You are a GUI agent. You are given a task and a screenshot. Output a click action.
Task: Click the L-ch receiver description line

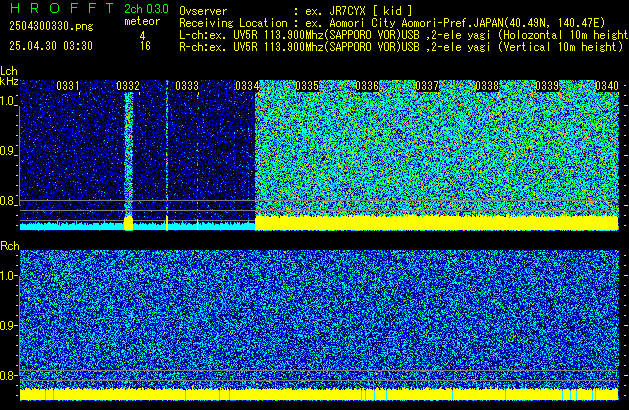(404, 35)
